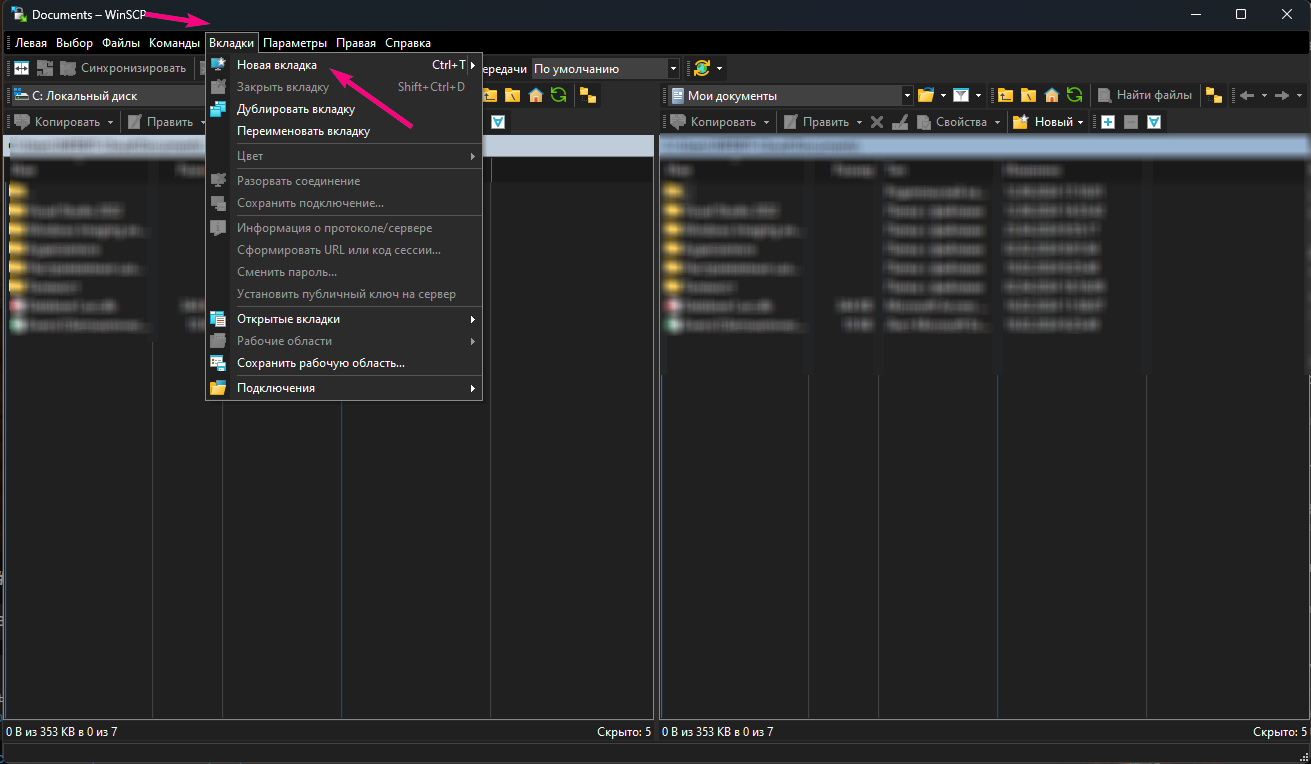Click the right panel 0 B из 353 KB status text
The image size is (1311, 764).
coord(718,732)
